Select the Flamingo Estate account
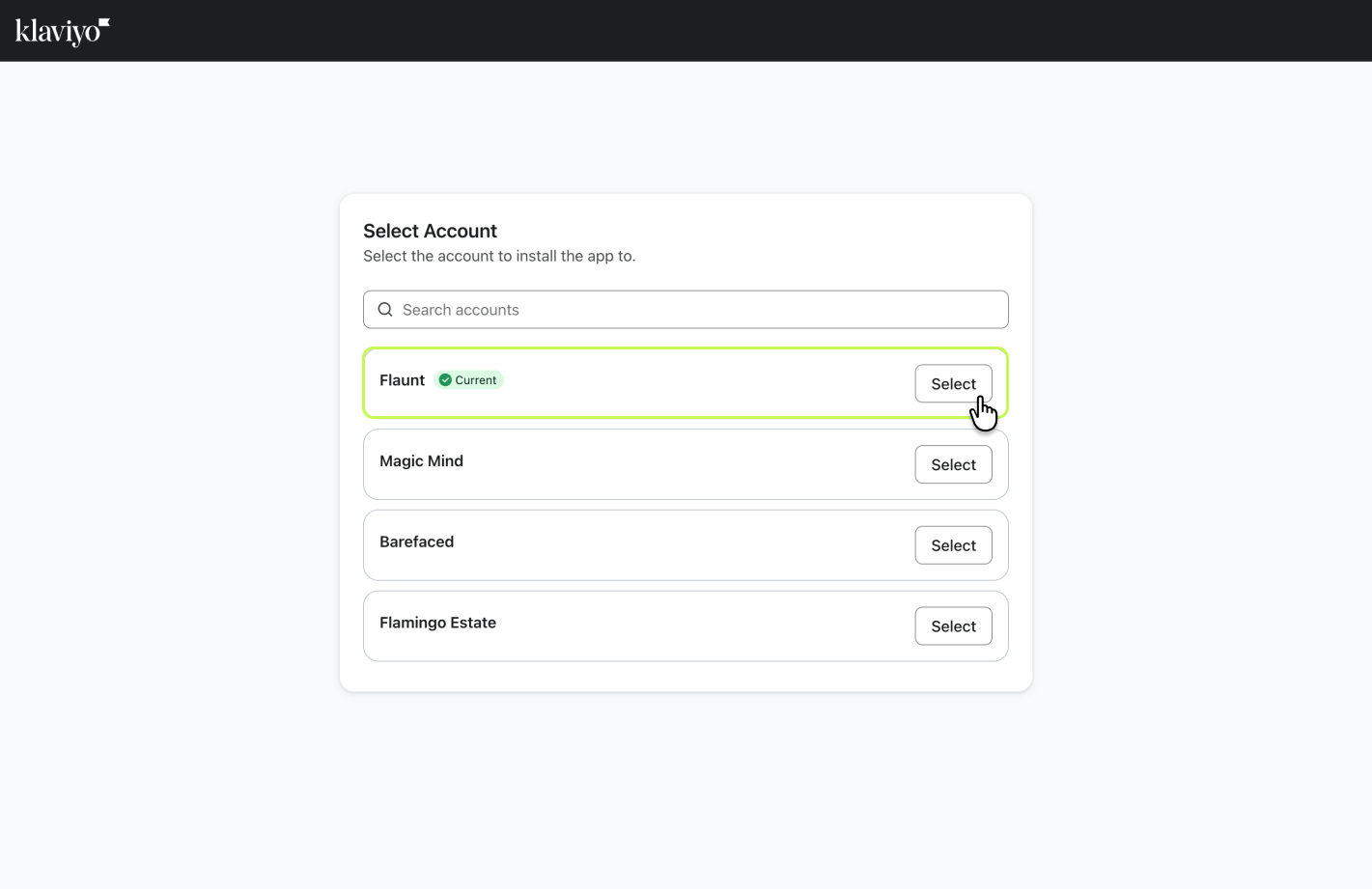 pyautogui.click(x=953, y=626)
